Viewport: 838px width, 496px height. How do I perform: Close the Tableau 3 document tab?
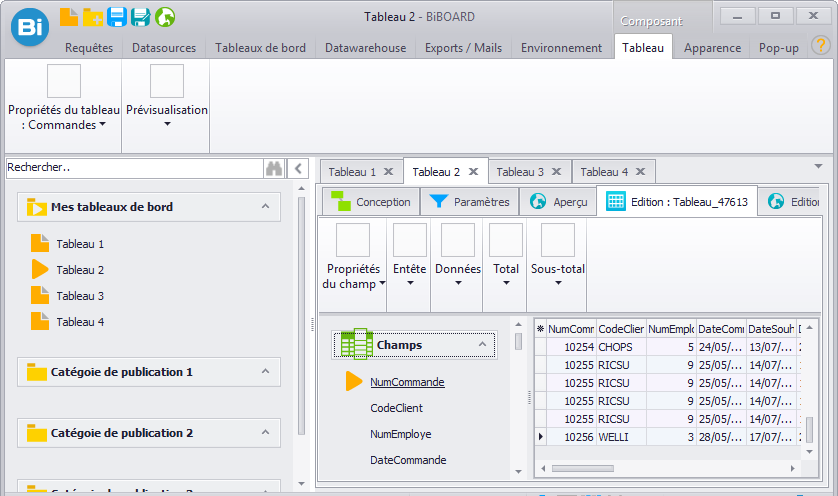click(556, 172)
